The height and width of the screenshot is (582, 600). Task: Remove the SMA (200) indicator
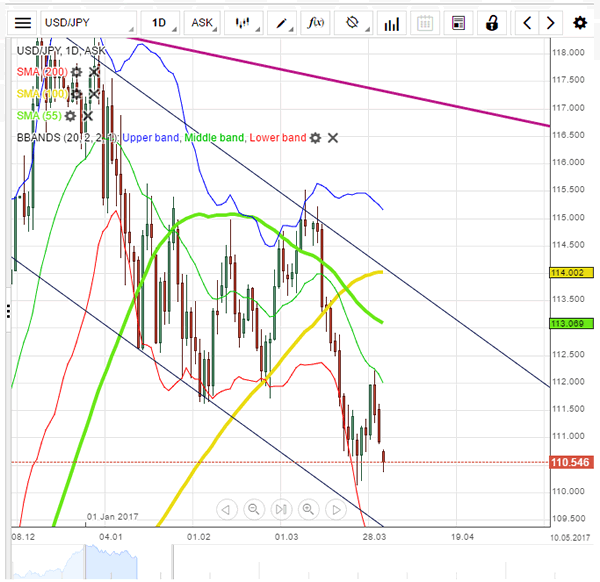tap(94, 72)
